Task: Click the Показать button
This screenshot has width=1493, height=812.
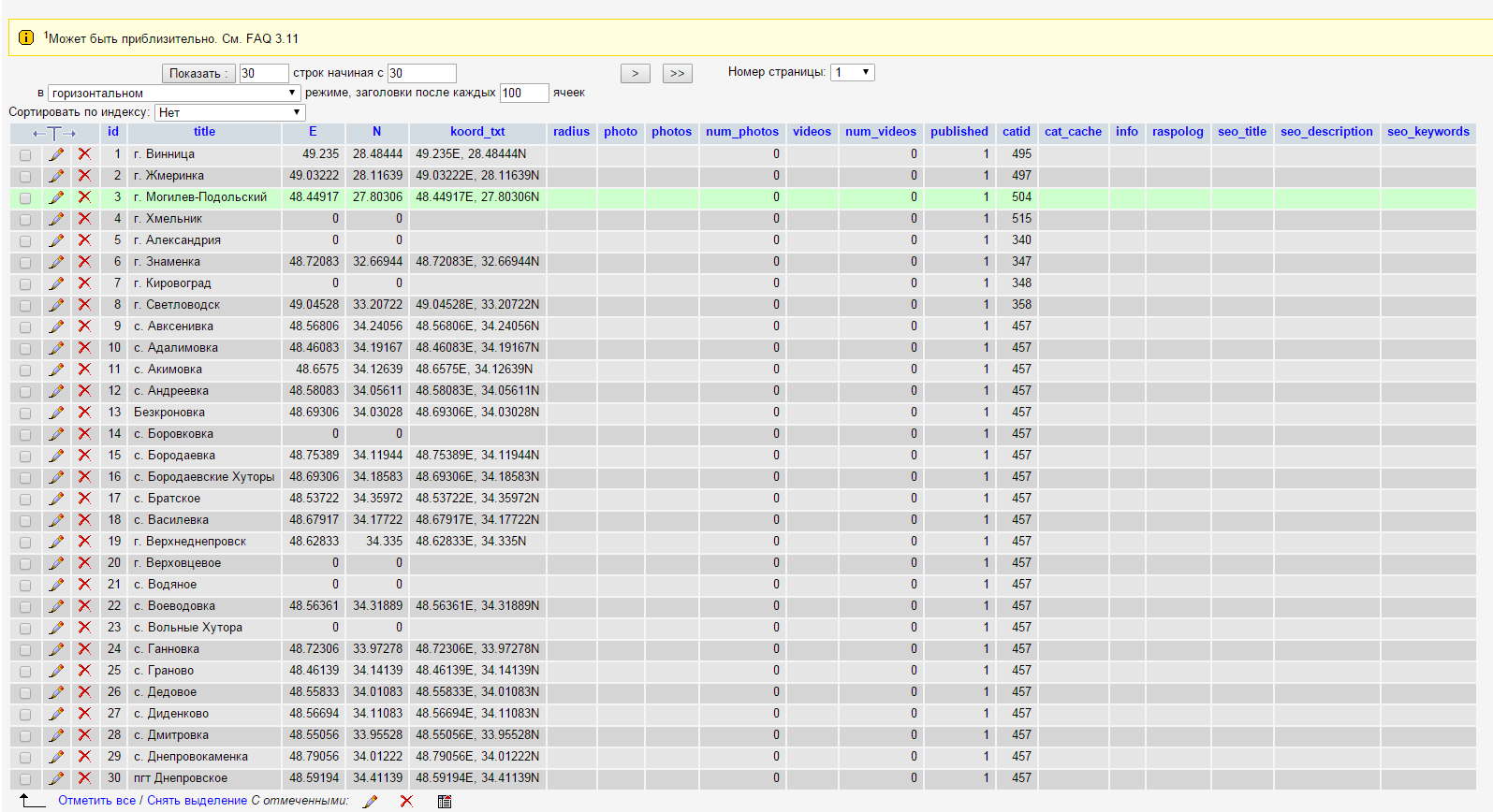Action: pos(198,73)
